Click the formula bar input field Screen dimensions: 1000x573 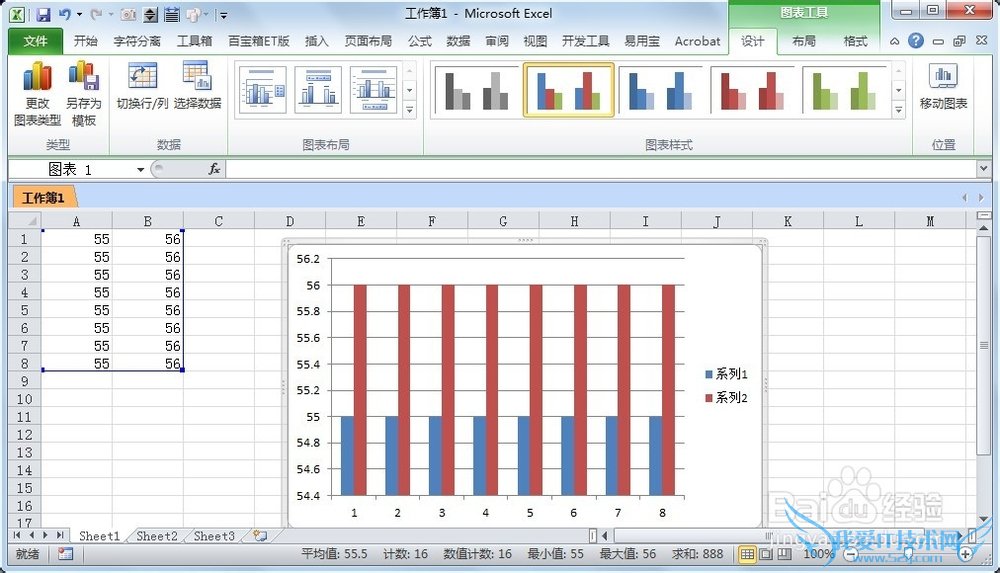tap(601, 169)
